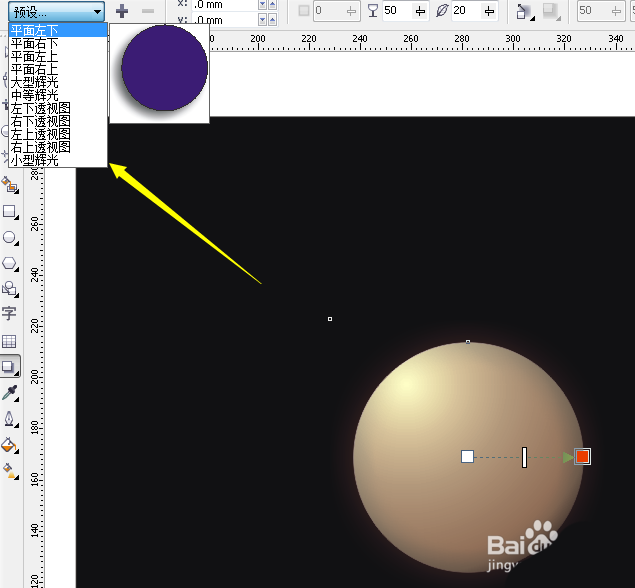The image size is (635, 588).
Task: Click the white shadow start handle
Action: (x=467, y=456)
